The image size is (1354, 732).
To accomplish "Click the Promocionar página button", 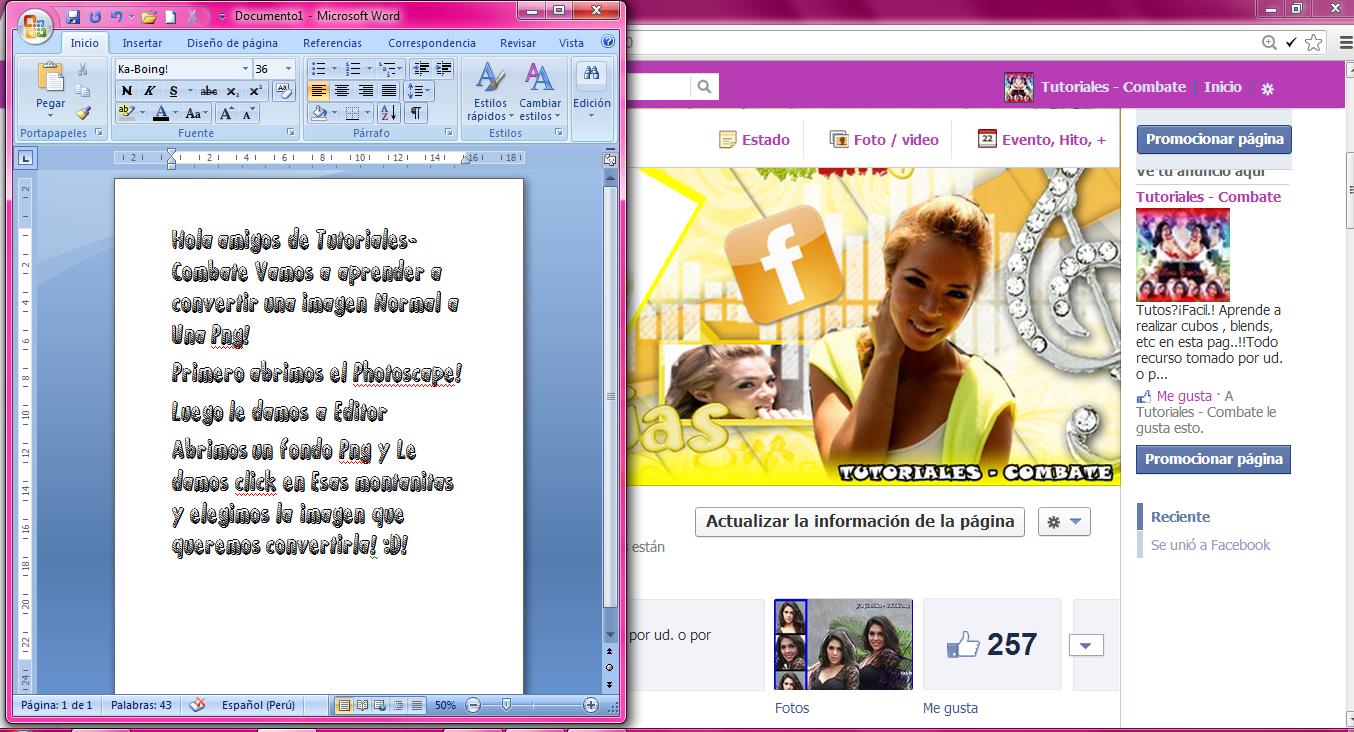I will (1213, 139).
